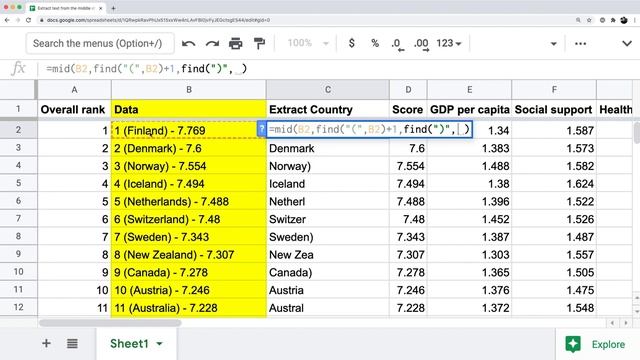Select row 7 header
The height and width of the screenshot is (360, 640).
point(18,218)
